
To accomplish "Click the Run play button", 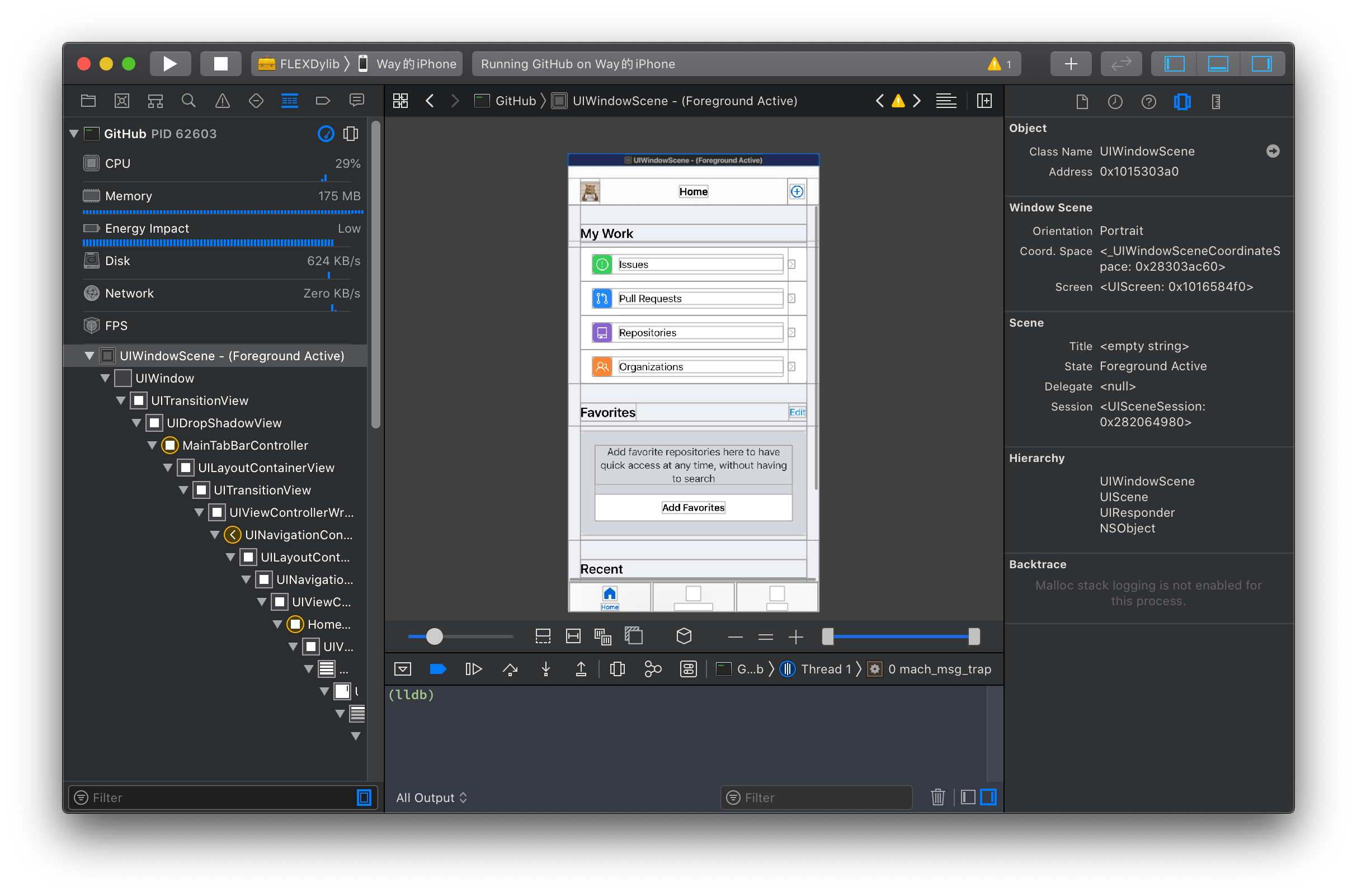I will point(169,63).
